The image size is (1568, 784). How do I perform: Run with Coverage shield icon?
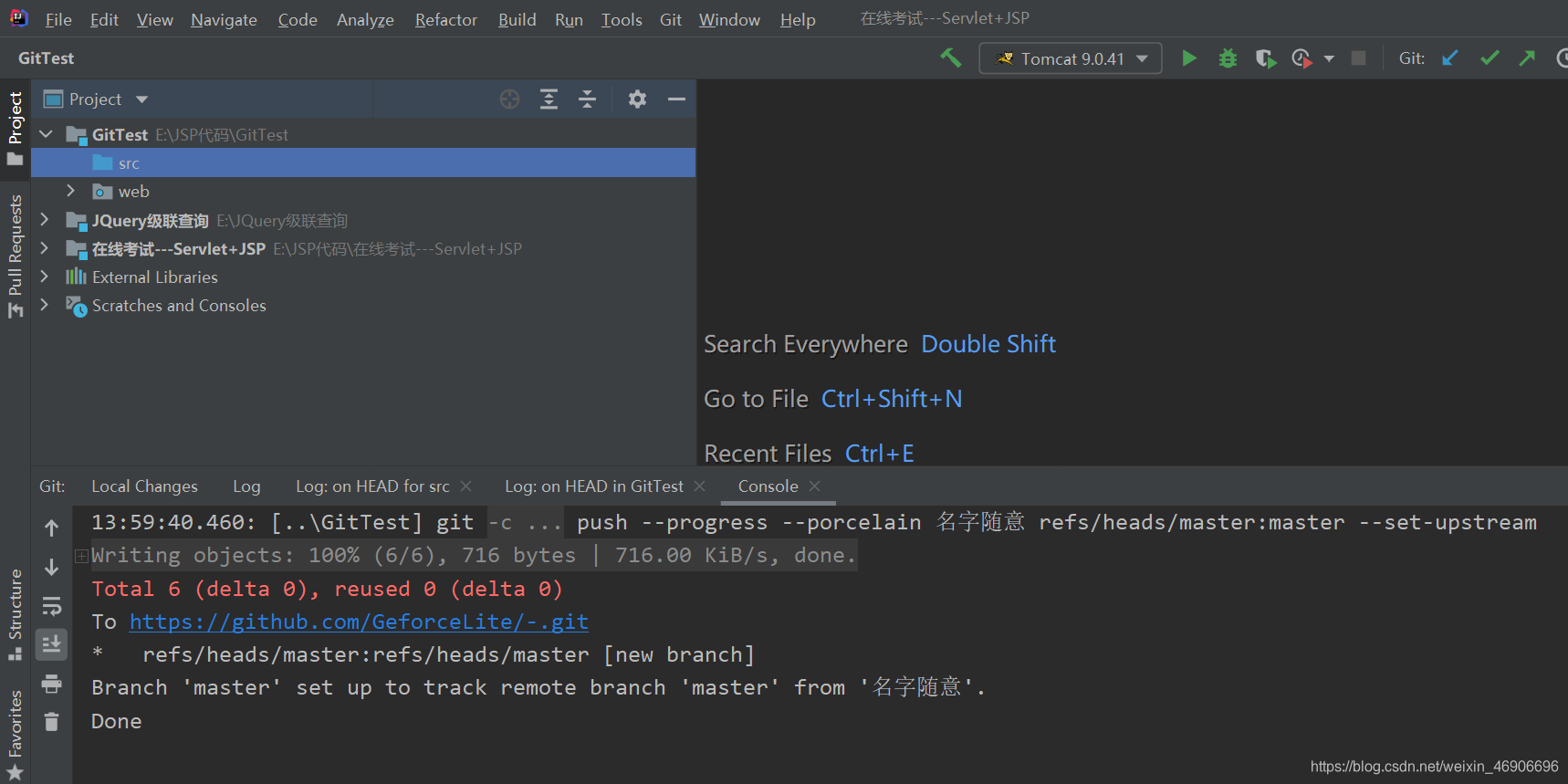(x=1265, y=58)
